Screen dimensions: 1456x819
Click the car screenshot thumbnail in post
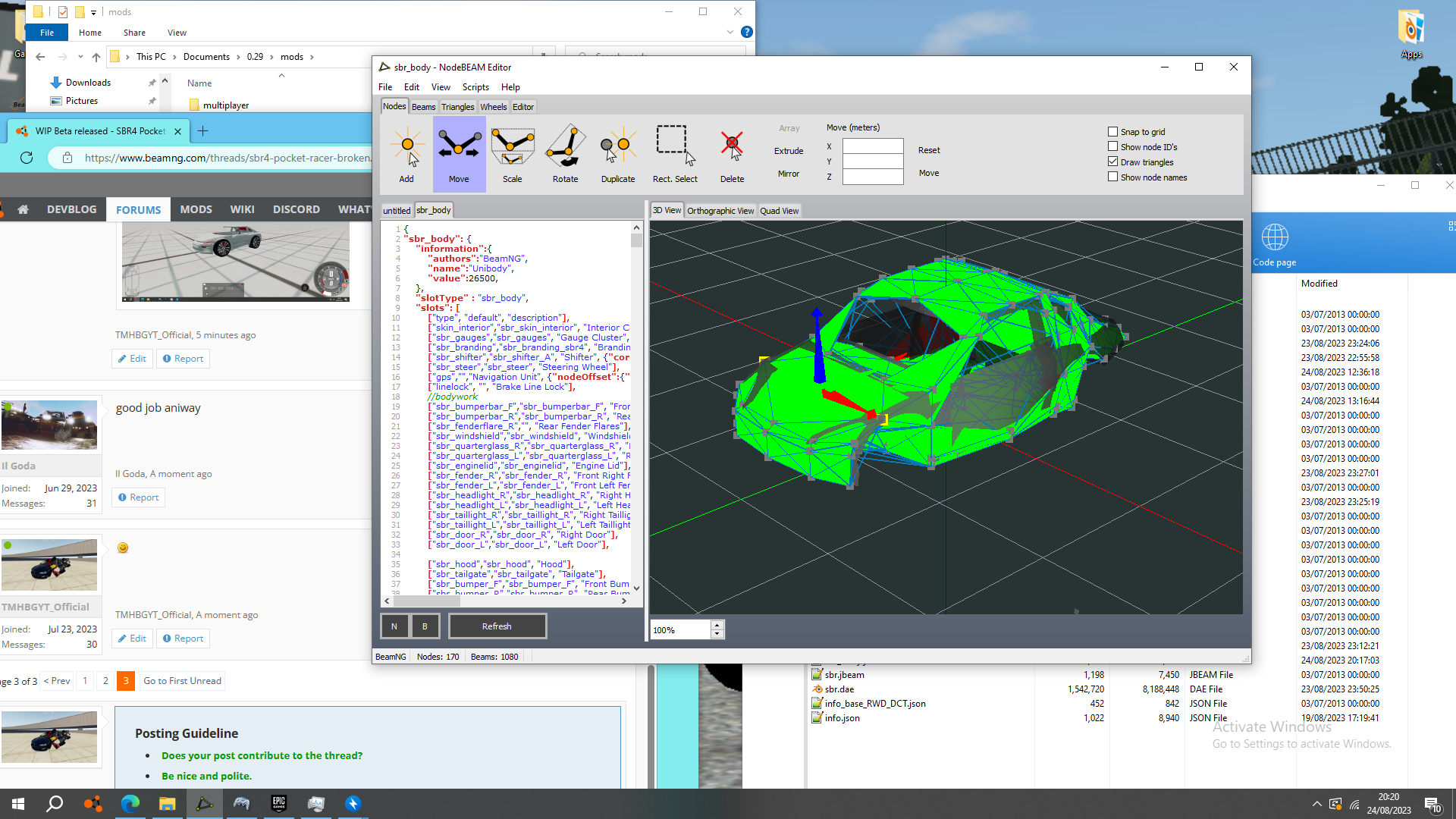pos(236,262)
